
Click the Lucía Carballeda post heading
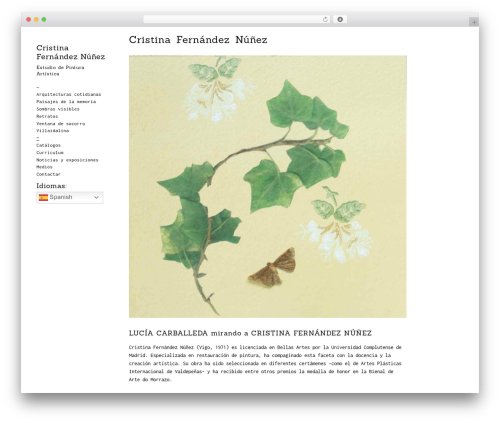250,333
